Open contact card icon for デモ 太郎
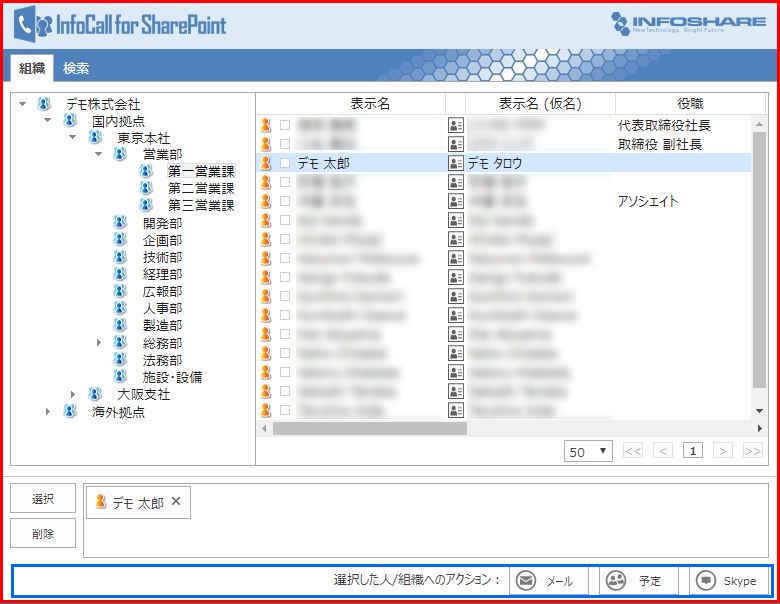The height and width of the screenshot is (604, 780). (456, 163)
